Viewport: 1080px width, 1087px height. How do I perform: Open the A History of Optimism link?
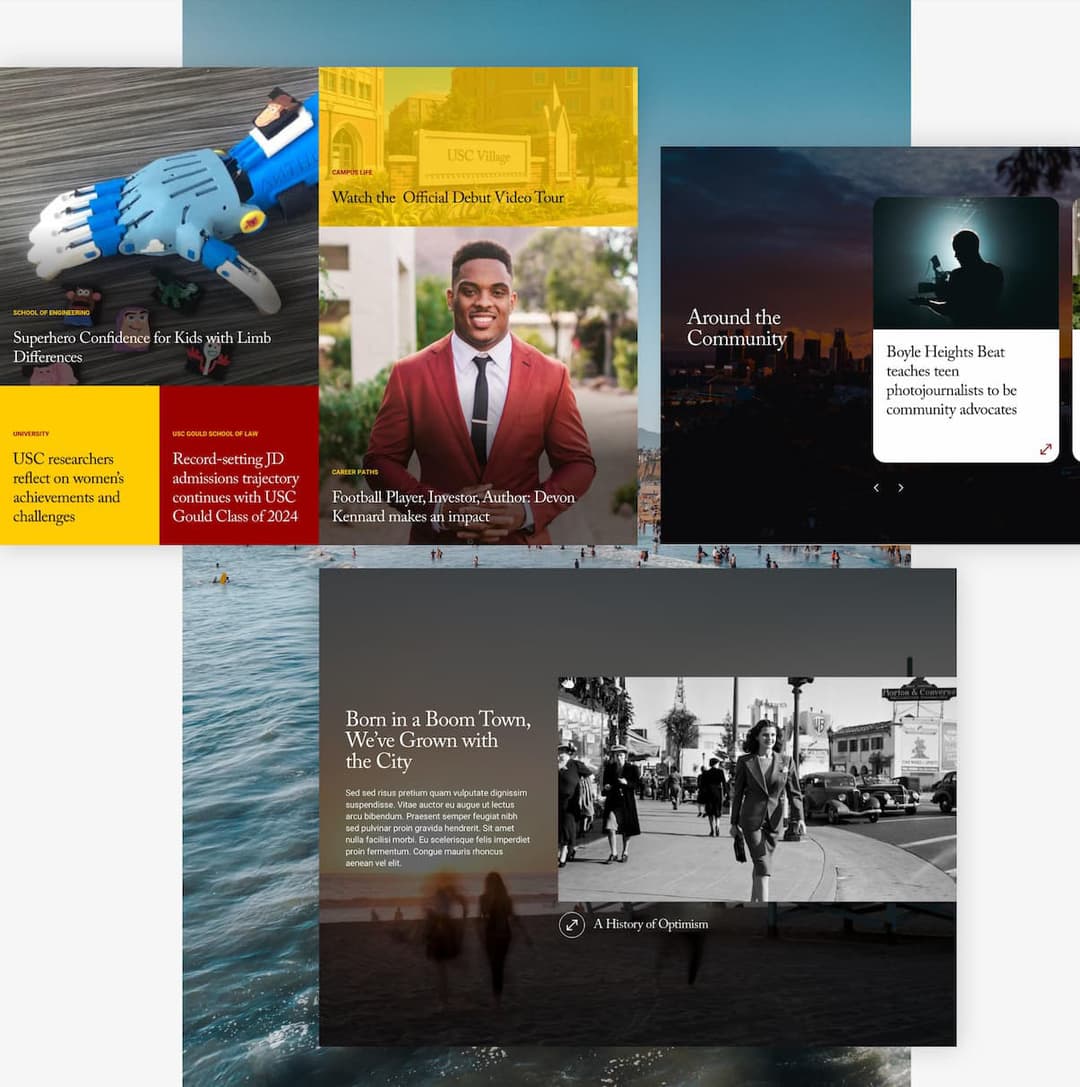tap(650, 925)
